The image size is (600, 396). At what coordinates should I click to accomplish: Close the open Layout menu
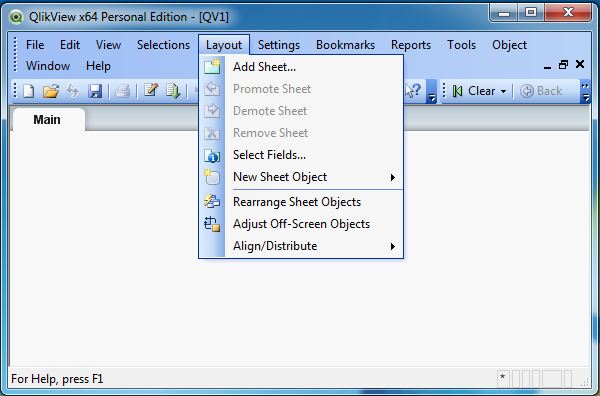coord(224,45)
